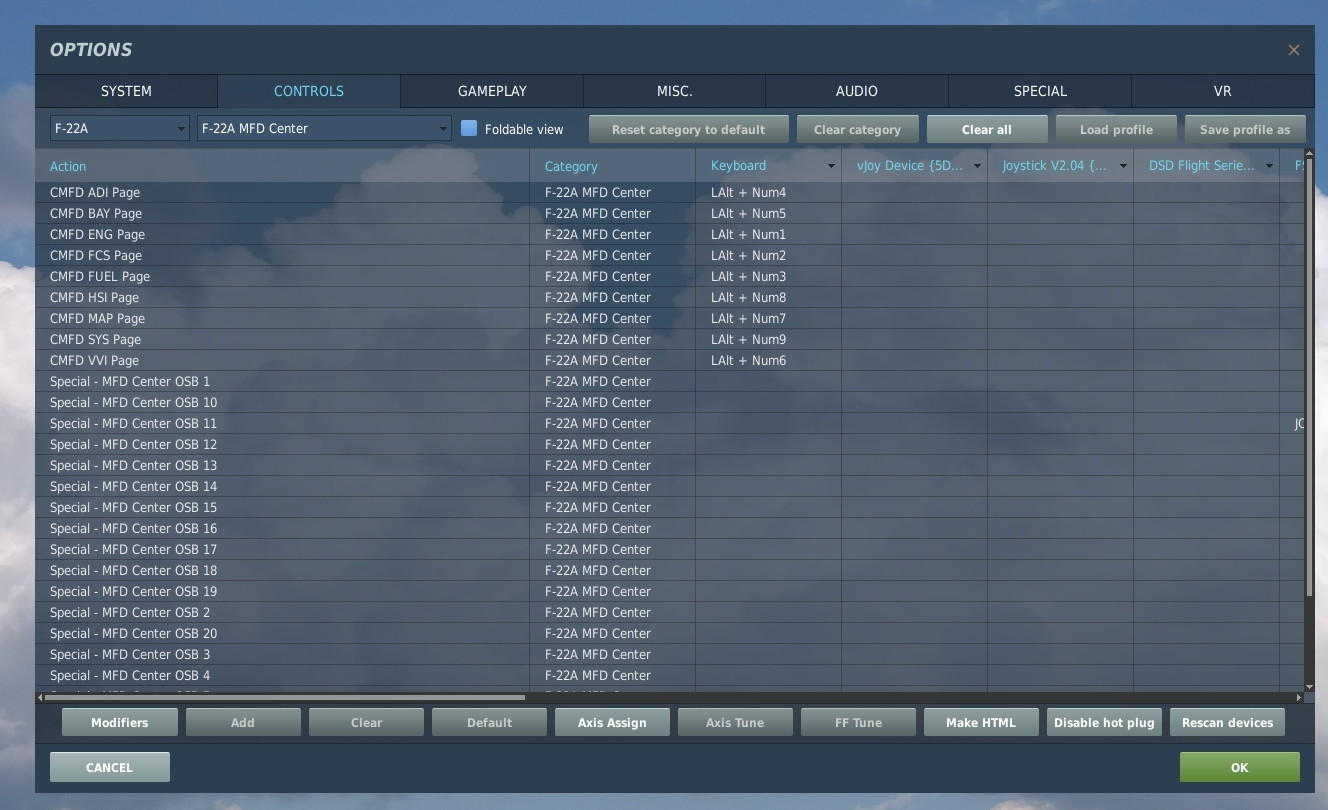Switch to the SPECIAL tab

[1040, 91]
